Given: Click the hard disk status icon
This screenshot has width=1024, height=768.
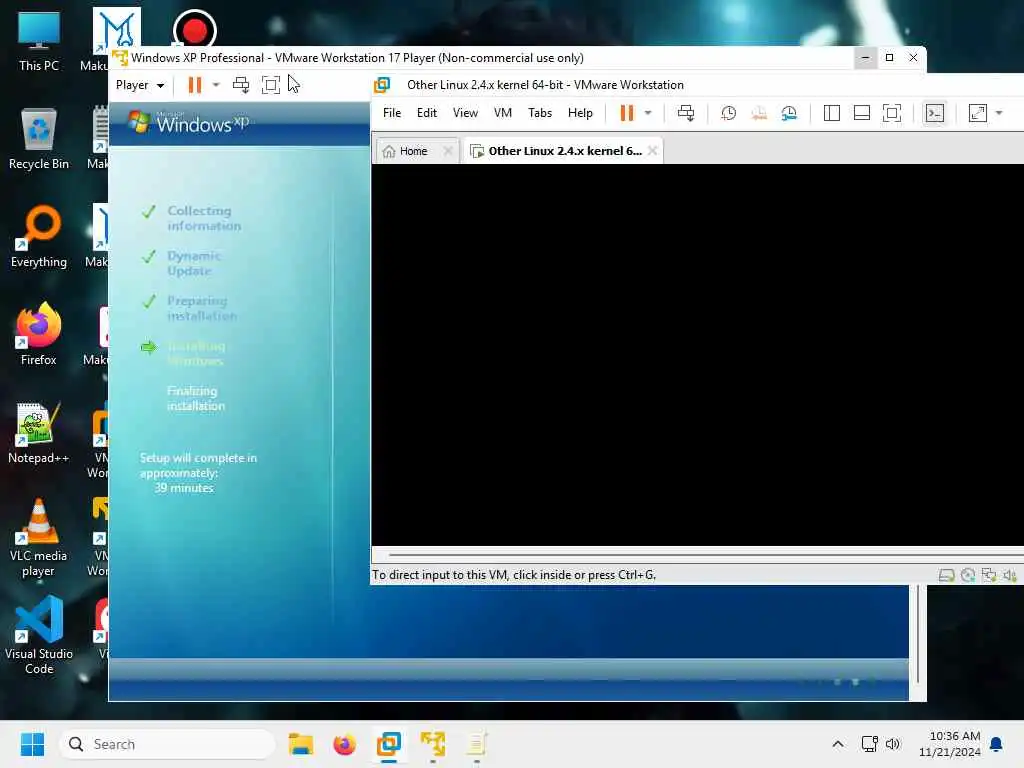Looking at the screenshot, I should point(946,575).
